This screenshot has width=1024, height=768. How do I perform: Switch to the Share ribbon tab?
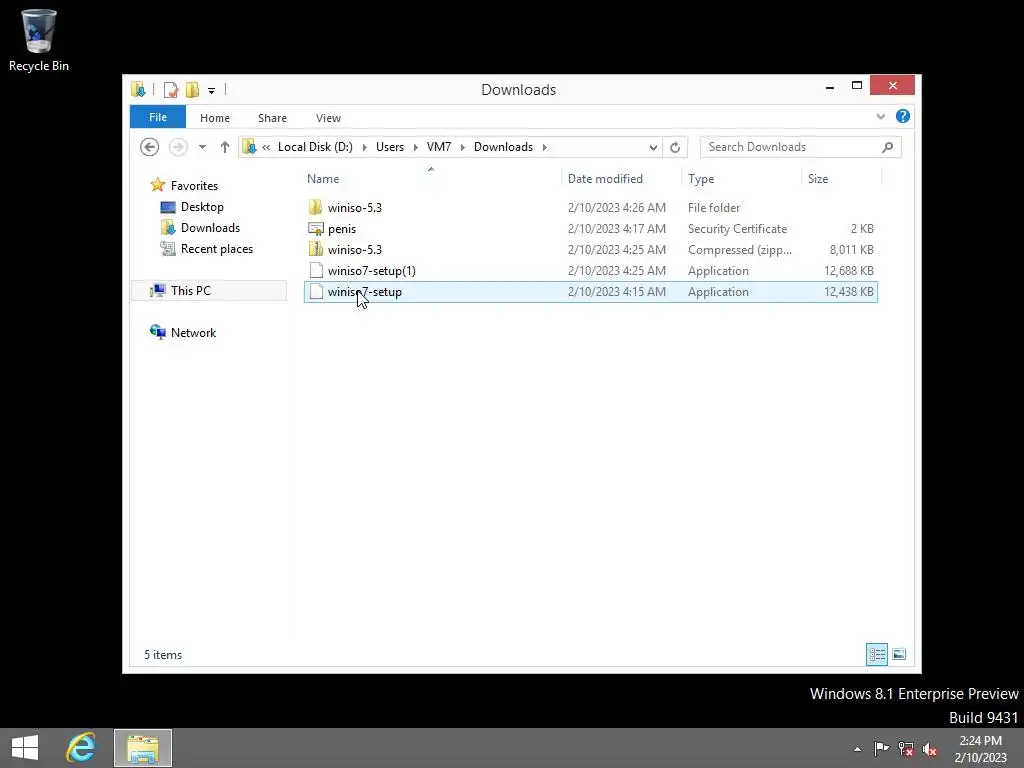(x=272, y=118)
